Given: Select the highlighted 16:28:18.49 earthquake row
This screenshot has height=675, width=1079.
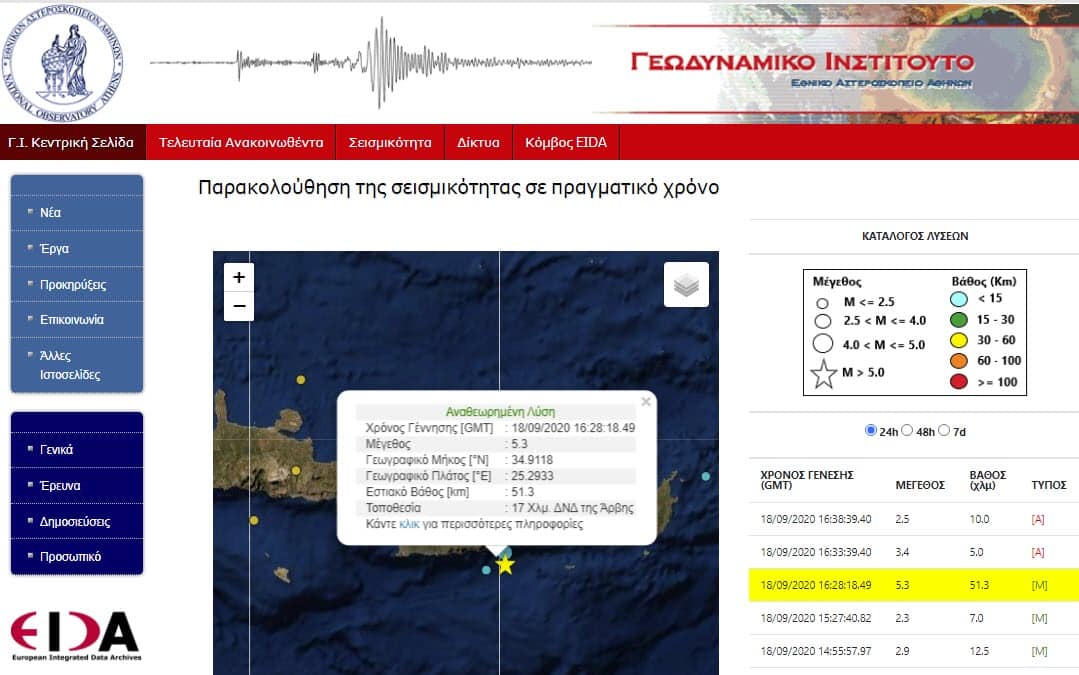Looking at the screenshot, I should click(x=914, y=585).
